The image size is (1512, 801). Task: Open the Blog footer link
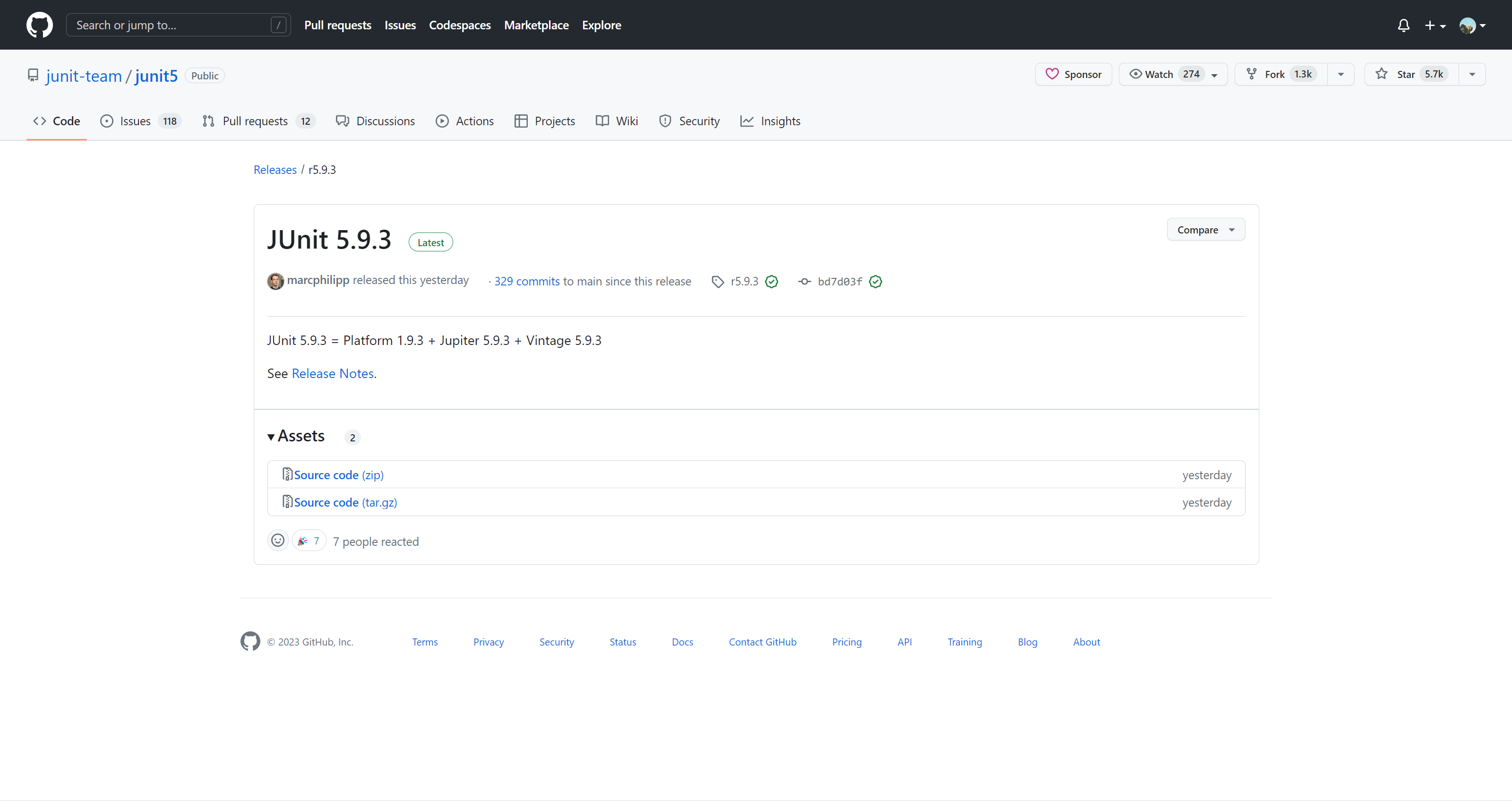click(1027, 642)
